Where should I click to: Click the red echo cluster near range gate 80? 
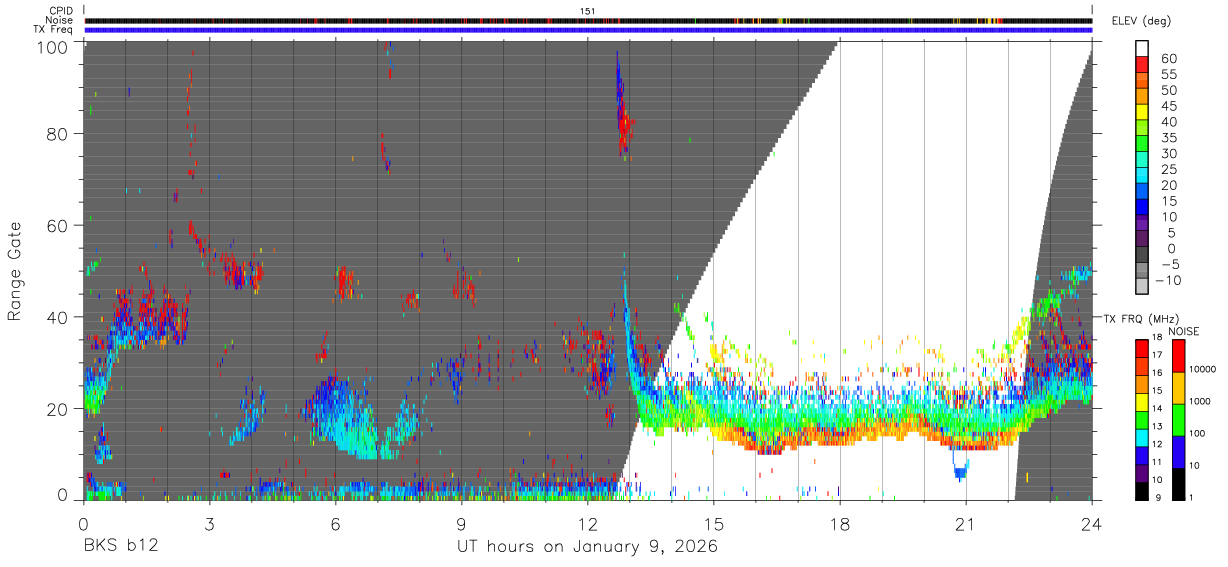tap(625, 128)
